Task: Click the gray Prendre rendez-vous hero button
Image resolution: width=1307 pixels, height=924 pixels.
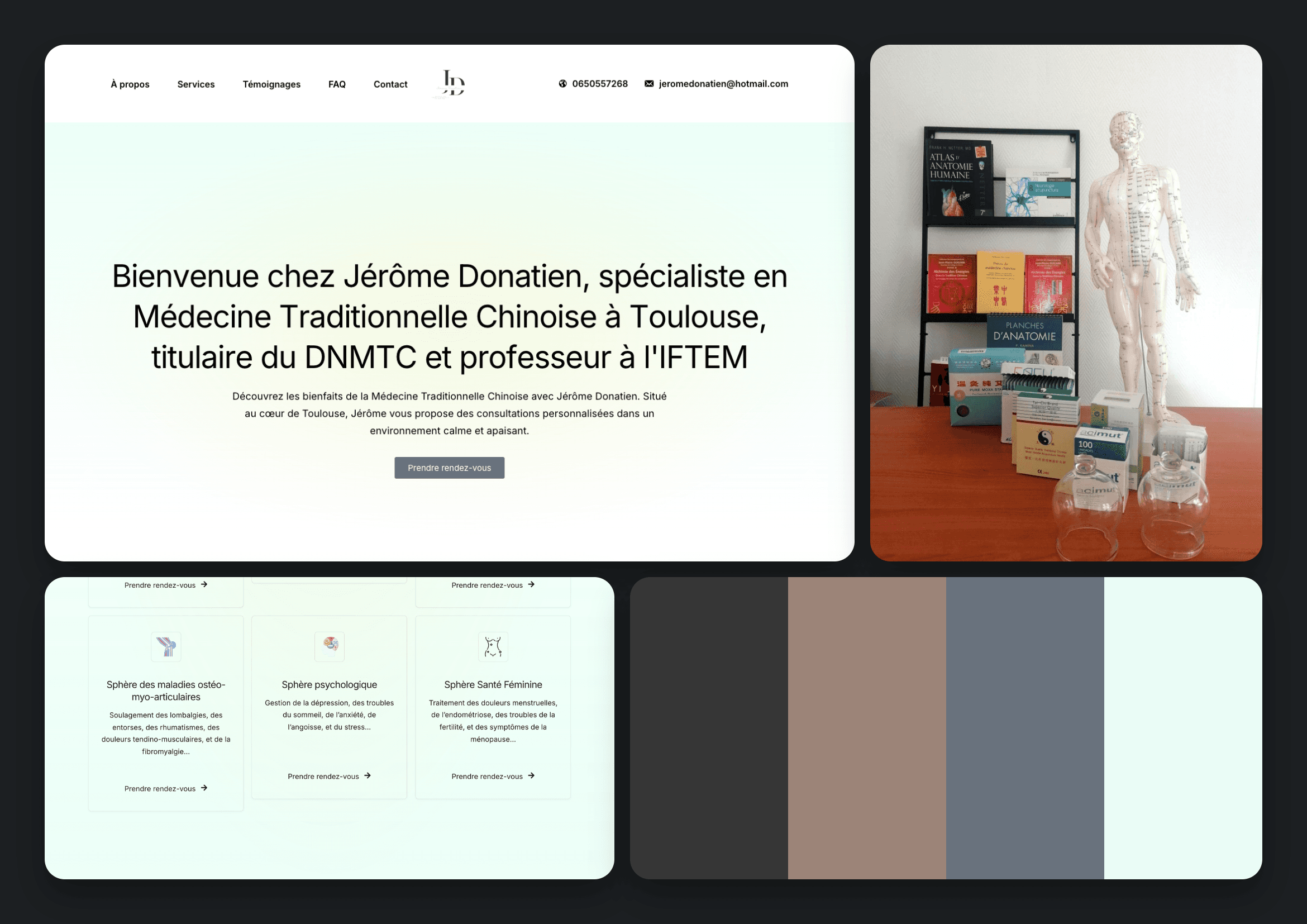Action: (449, 468)
